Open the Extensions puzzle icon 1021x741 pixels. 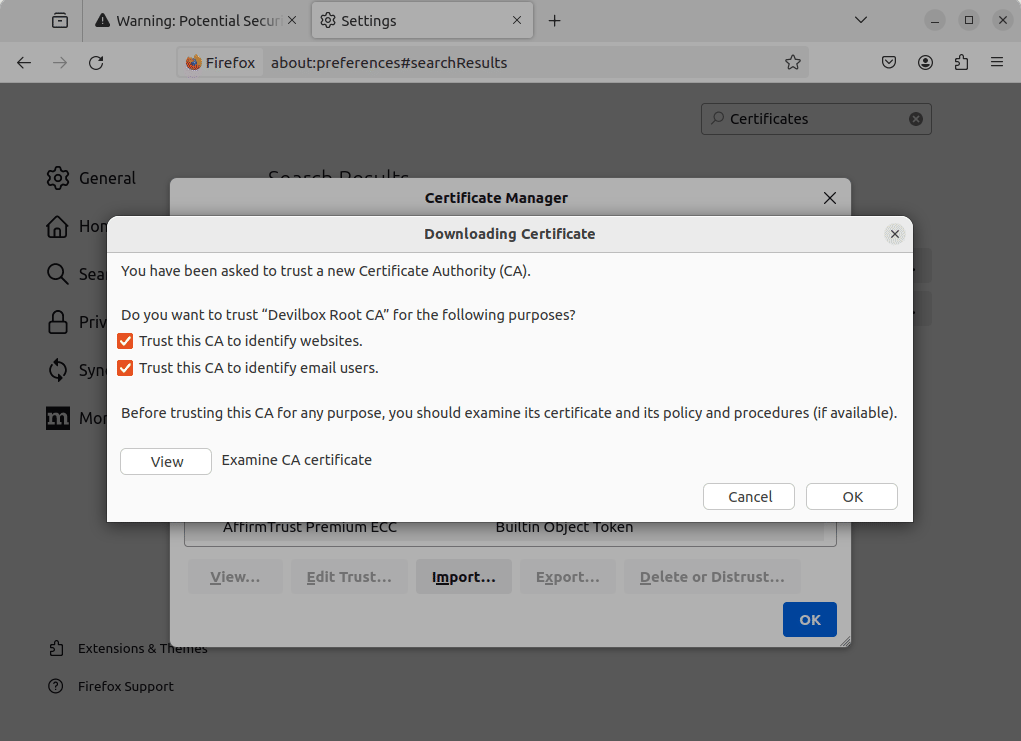click(x=961, y=63)
